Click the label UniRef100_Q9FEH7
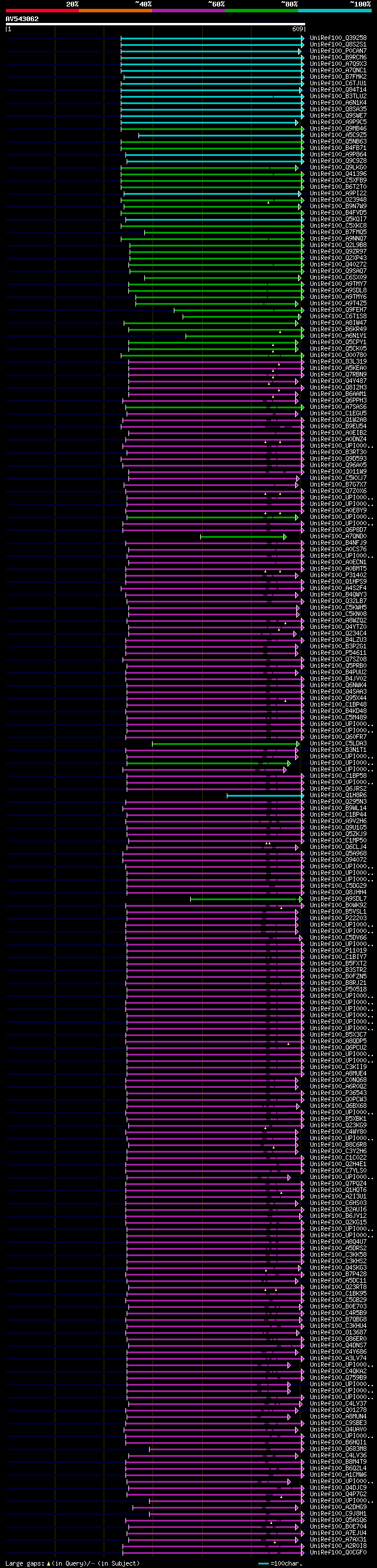 338,310
